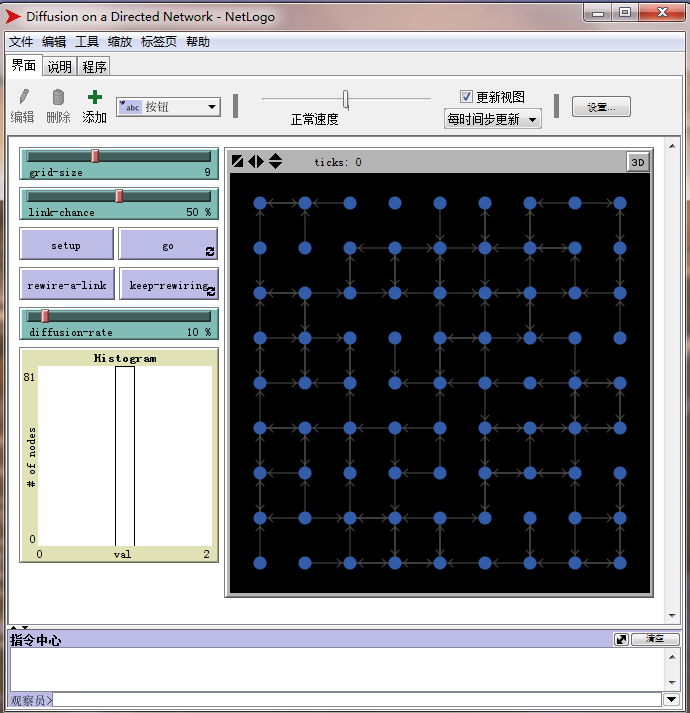
Task: Click the interface panel scroll-up arrow
Action: point(672,146)
